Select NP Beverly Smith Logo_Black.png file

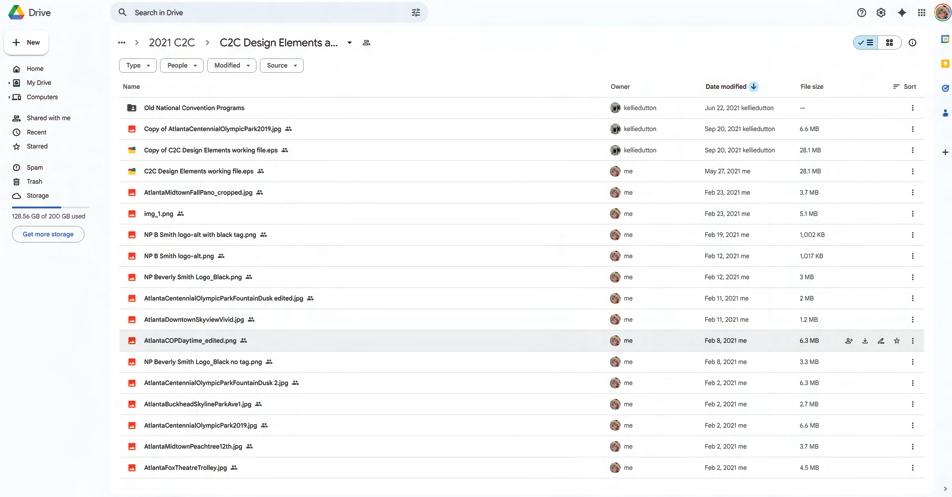coord(522,277)
